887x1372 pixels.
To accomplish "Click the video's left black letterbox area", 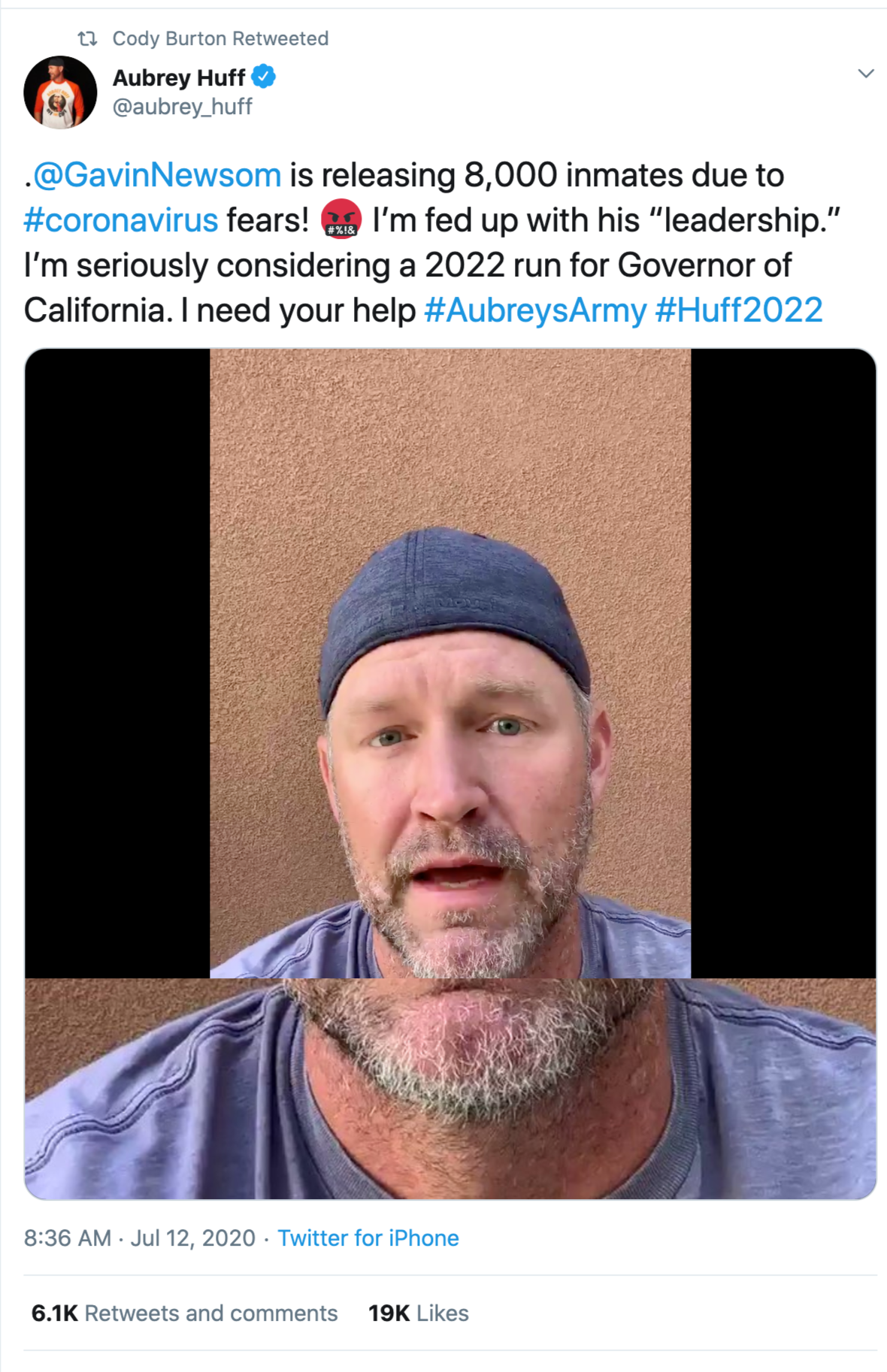I will point(117,663).
